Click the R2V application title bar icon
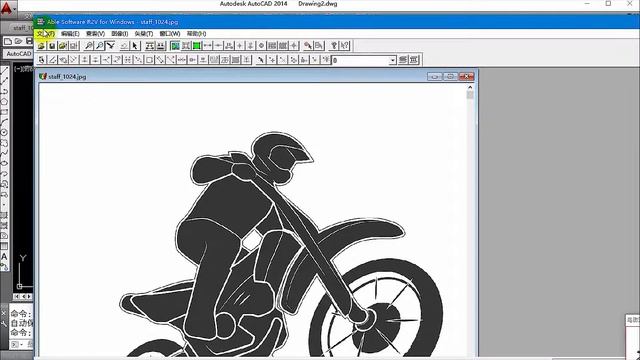This screenshot has width=640, height=360. click(x=40, y=22)
